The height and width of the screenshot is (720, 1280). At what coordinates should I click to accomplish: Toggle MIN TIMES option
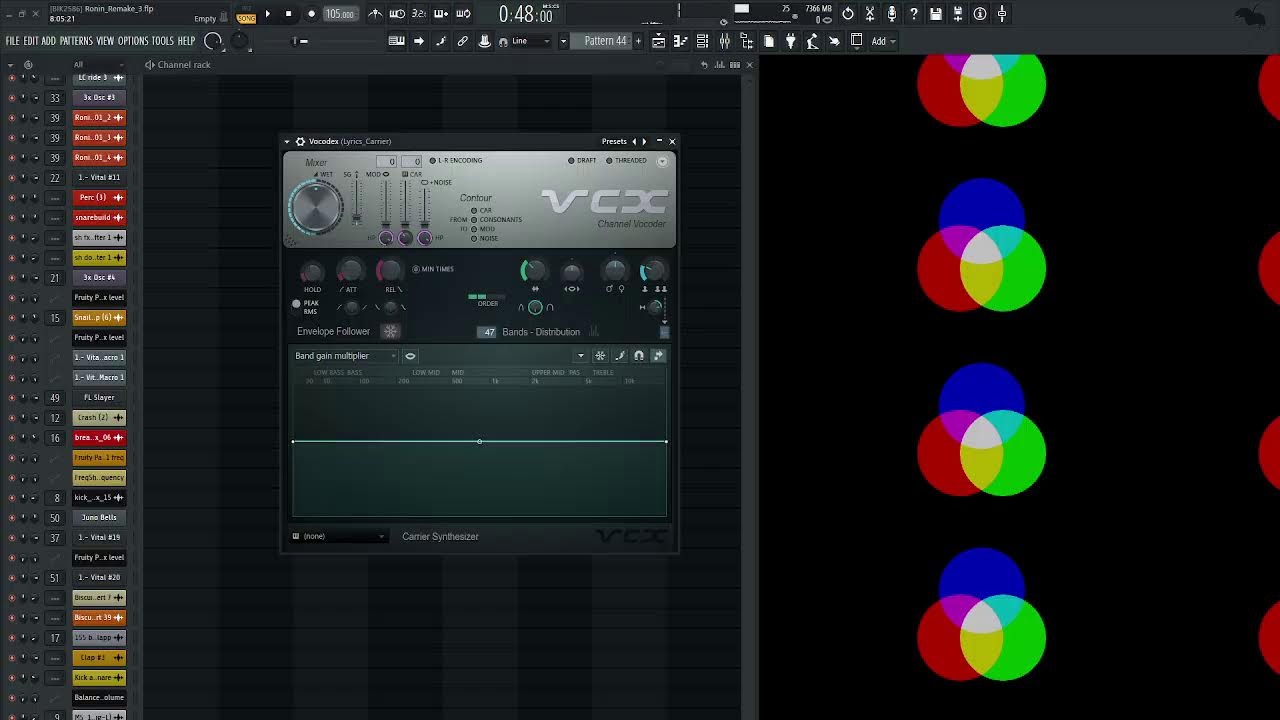coord(433,269)
